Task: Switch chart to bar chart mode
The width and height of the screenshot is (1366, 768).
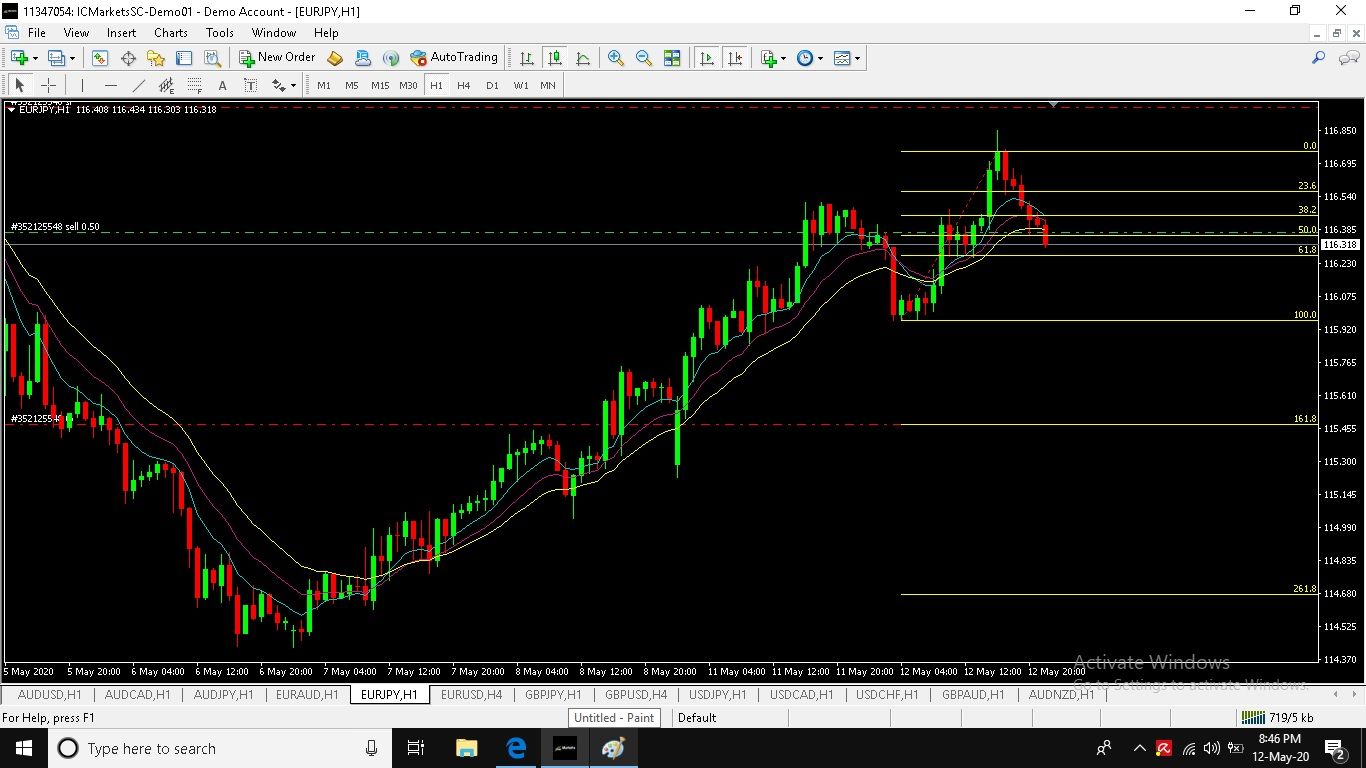Action: click(526, 58)
